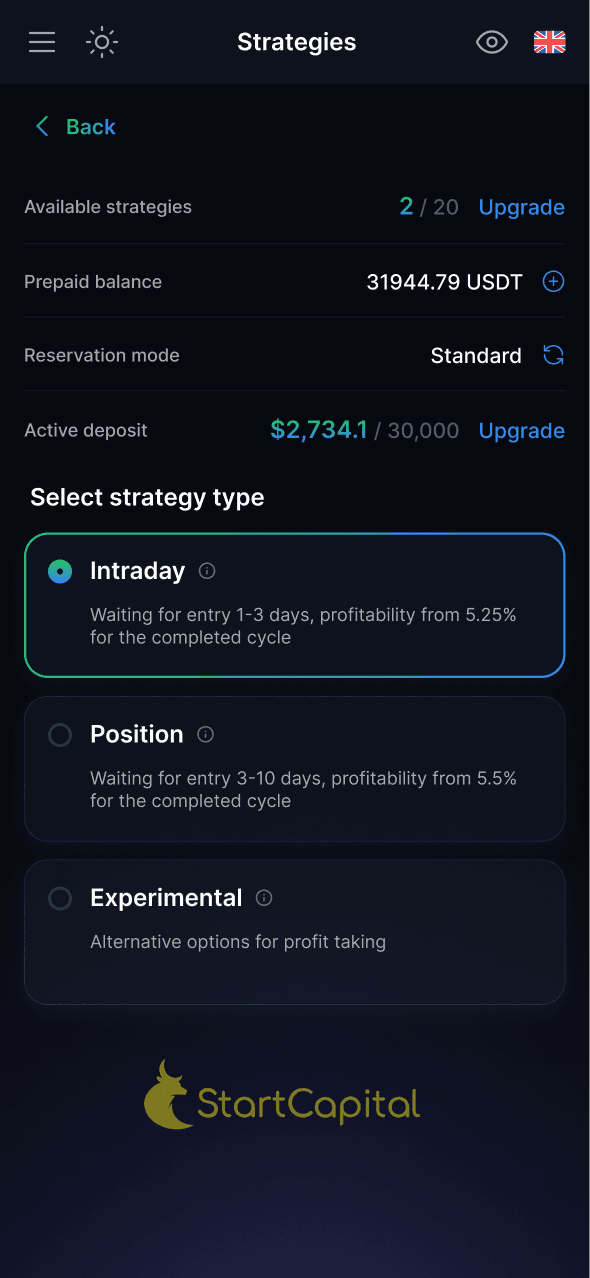Select the Position strategy radio button
Viewport: 590px width, 1278px height.
coord(59,734)
